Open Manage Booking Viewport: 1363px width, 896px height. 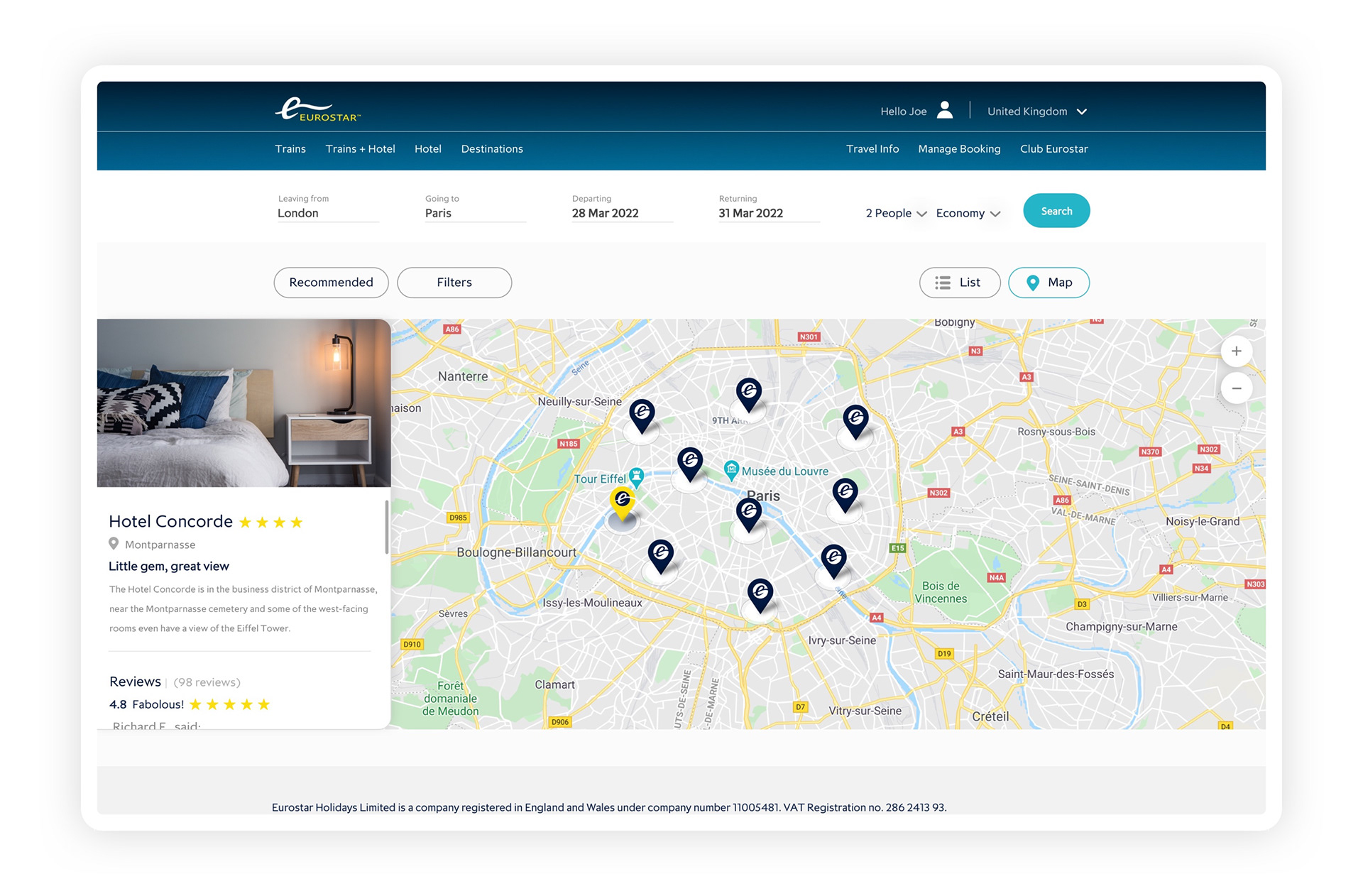pyautogui.click(x=959, y=148)
